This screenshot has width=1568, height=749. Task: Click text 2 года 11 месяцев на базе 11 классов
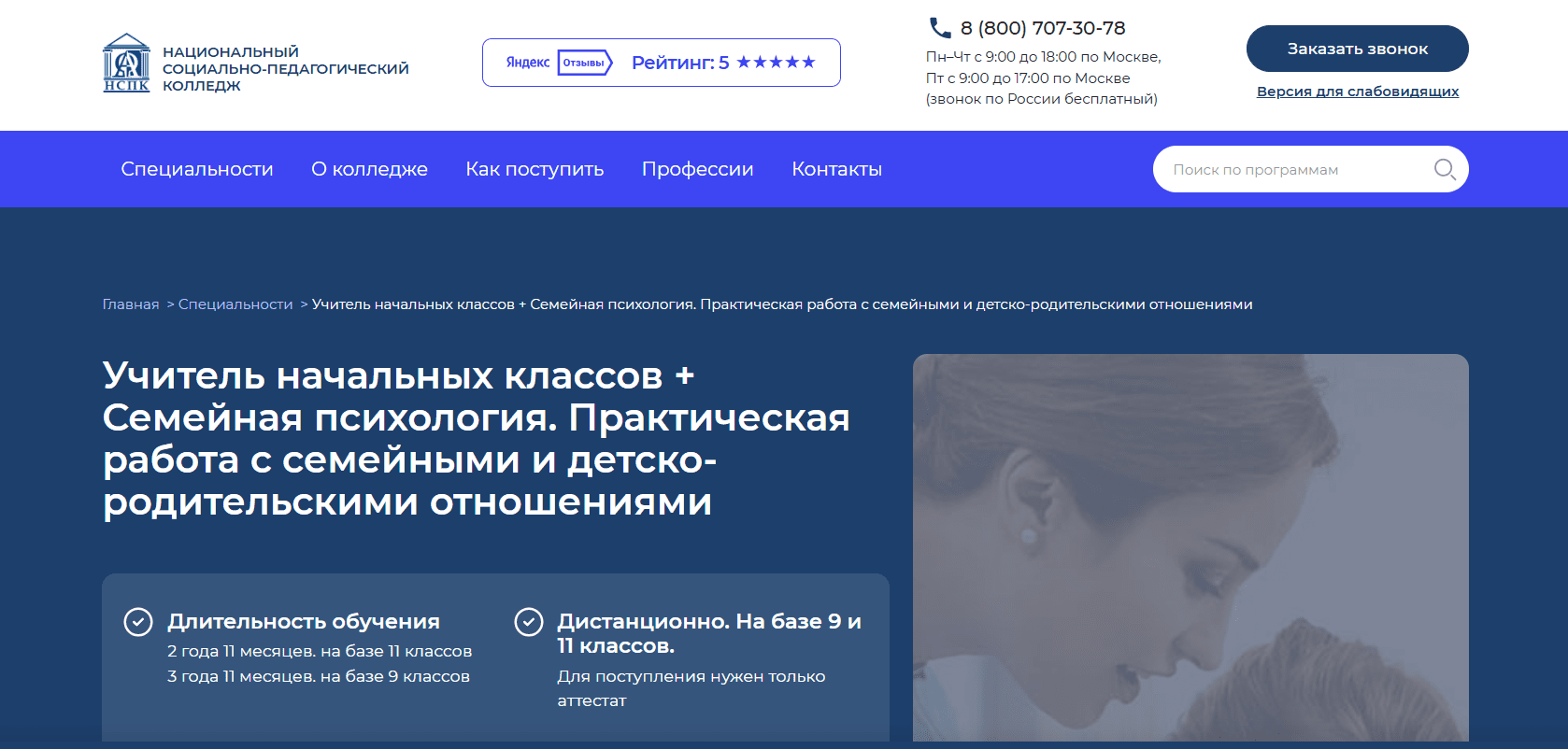tap(320, 651)
